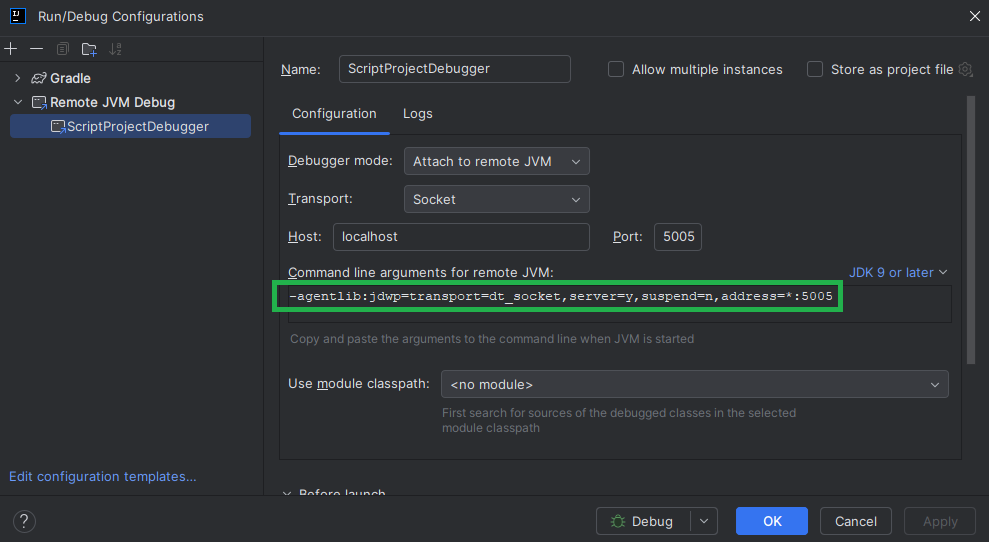The image size is (989, 542).
Task: Close the Run/Debug Configurations dialog
Action: (x=974, y=16)
